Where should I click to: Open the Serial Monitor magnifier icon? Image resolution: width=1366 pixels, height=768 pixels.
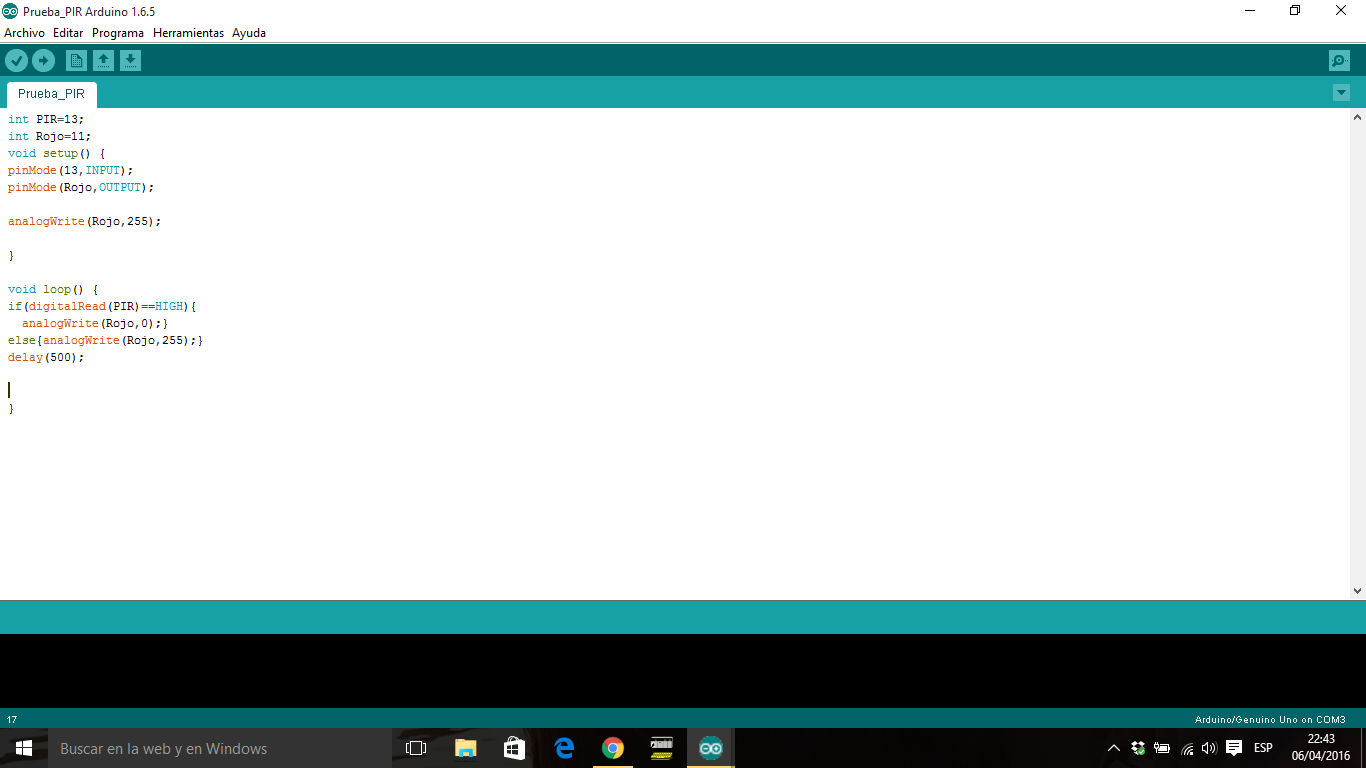point(1339,61)
